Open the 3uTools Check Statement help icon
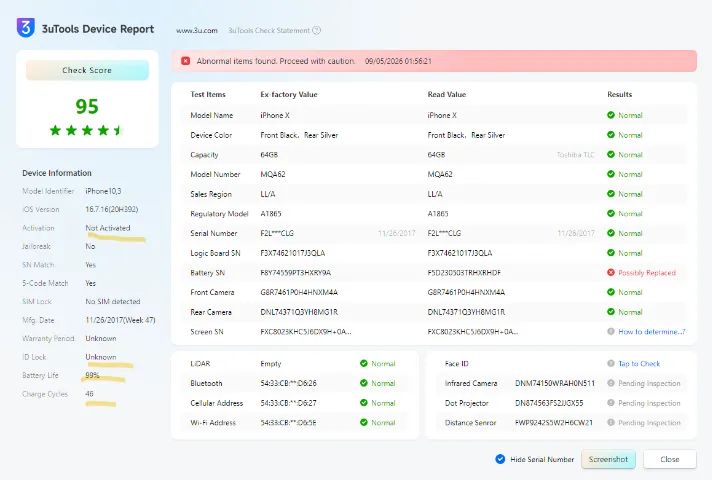712x480 pixels. [316, 30]
